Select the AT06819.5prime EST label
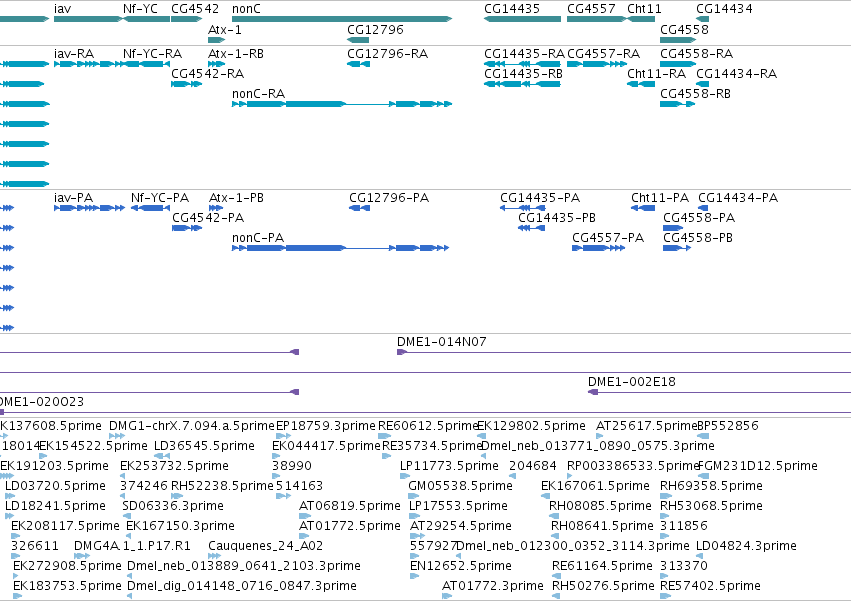Viewport: 851px width, 601px height. coord(350,505)
